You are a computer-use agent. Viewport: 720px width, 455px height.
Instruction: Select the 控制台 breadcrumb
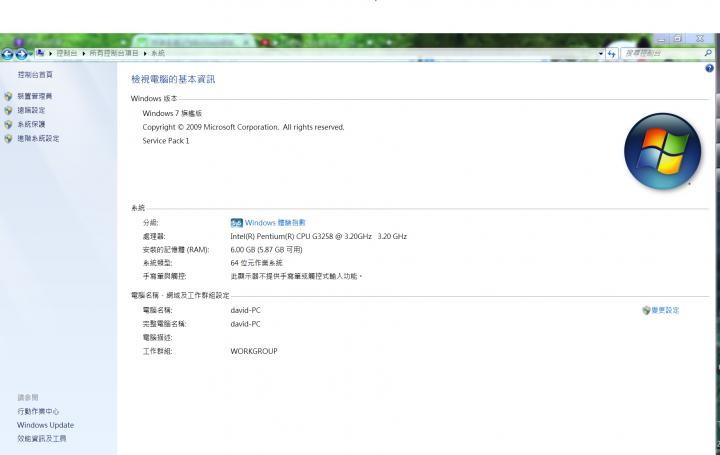click(x=67, y=53)
